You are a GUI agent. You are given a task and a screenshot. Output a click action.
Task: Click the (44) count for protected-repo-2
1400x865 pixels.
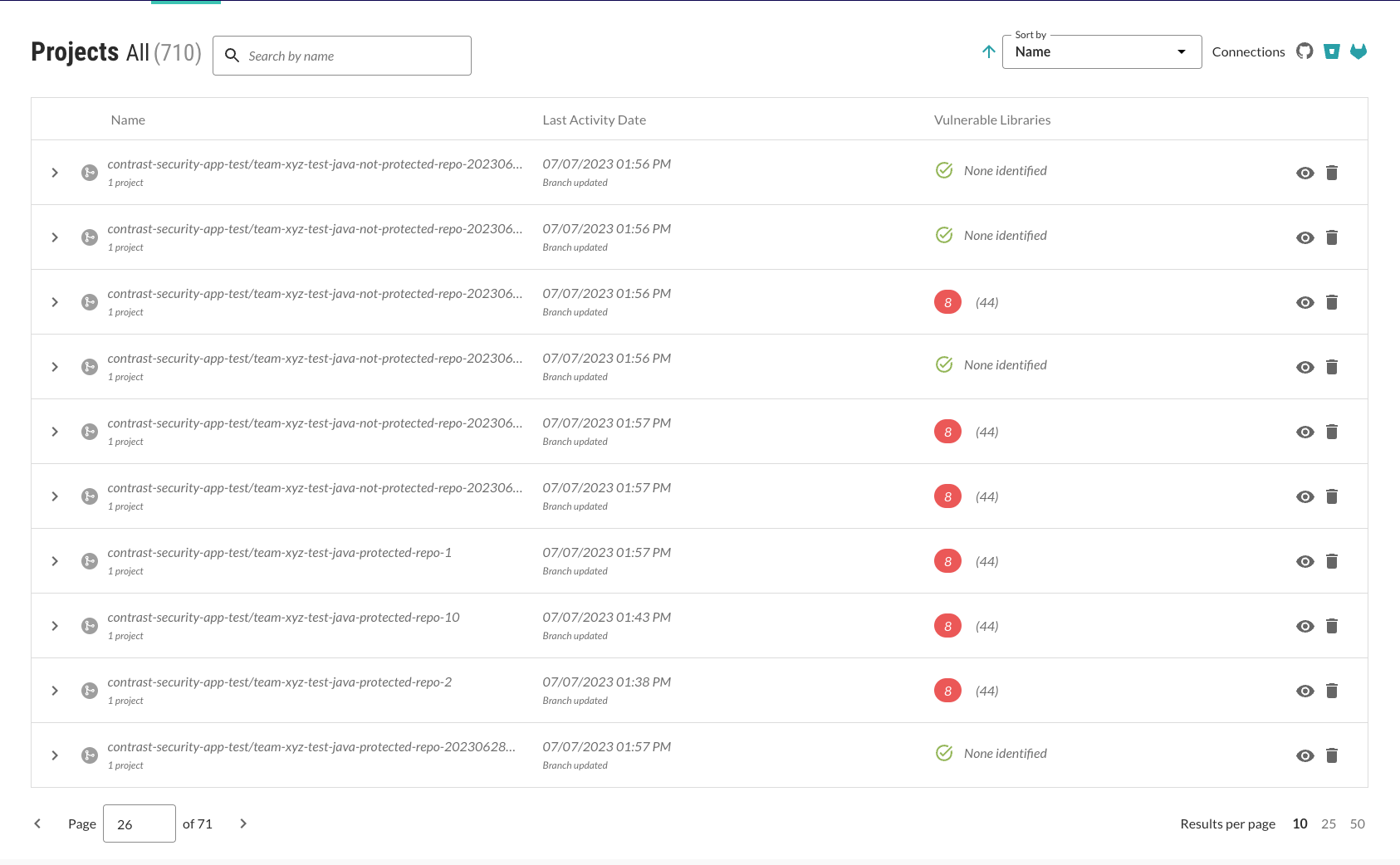pyautogui.click(x=987, y=691)
